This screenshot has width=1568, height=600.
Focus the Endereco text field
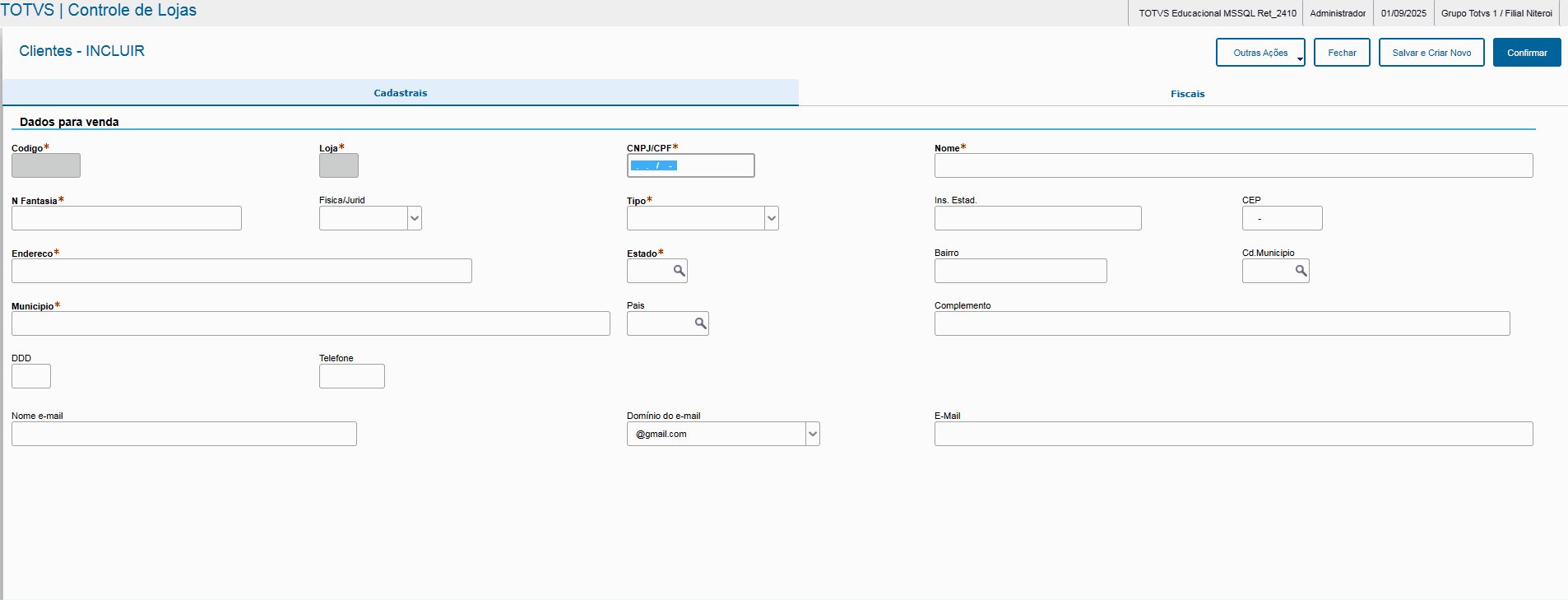(x=242, y=271)
